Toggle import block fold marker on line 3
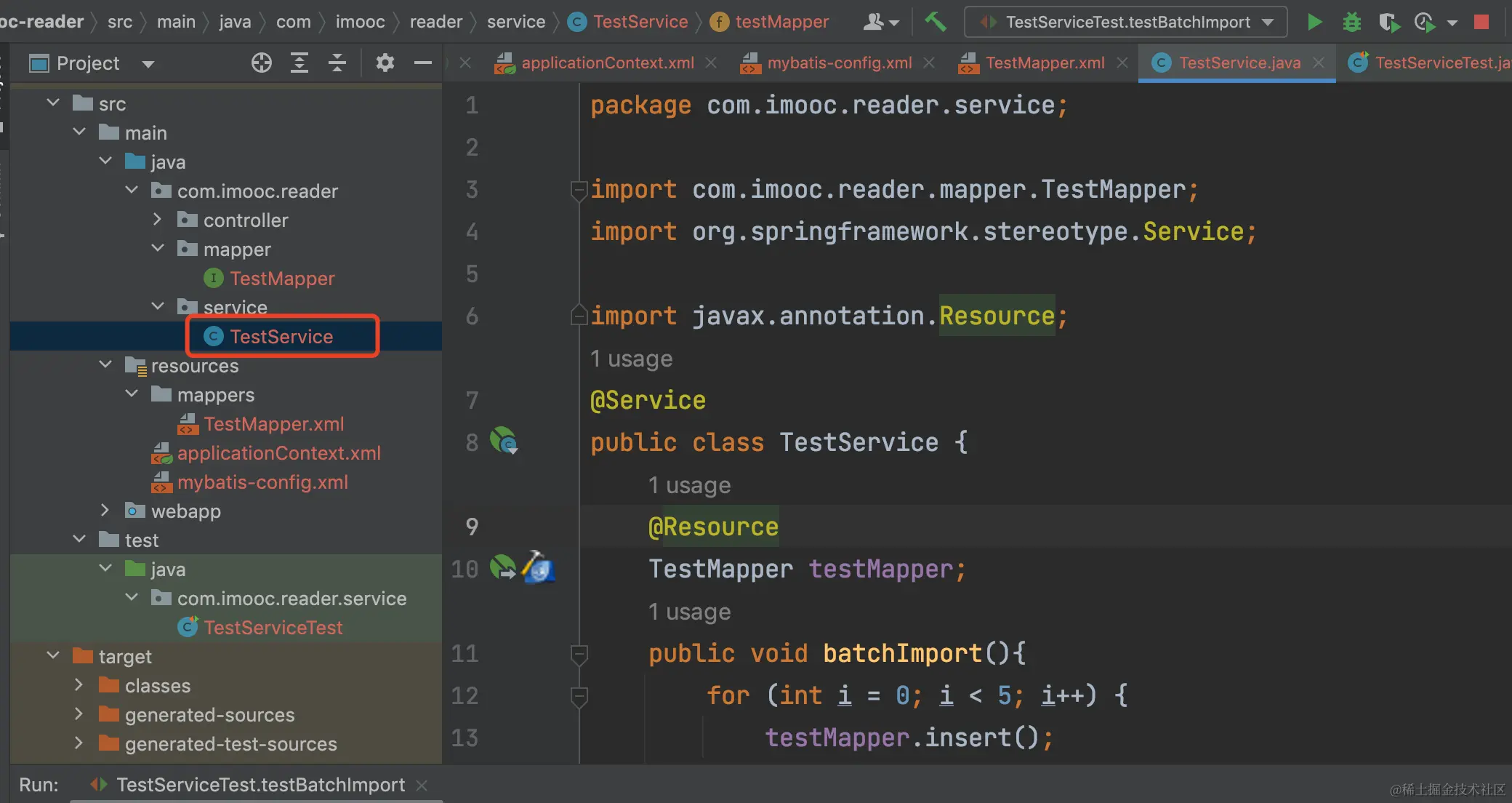 (579, 190)
